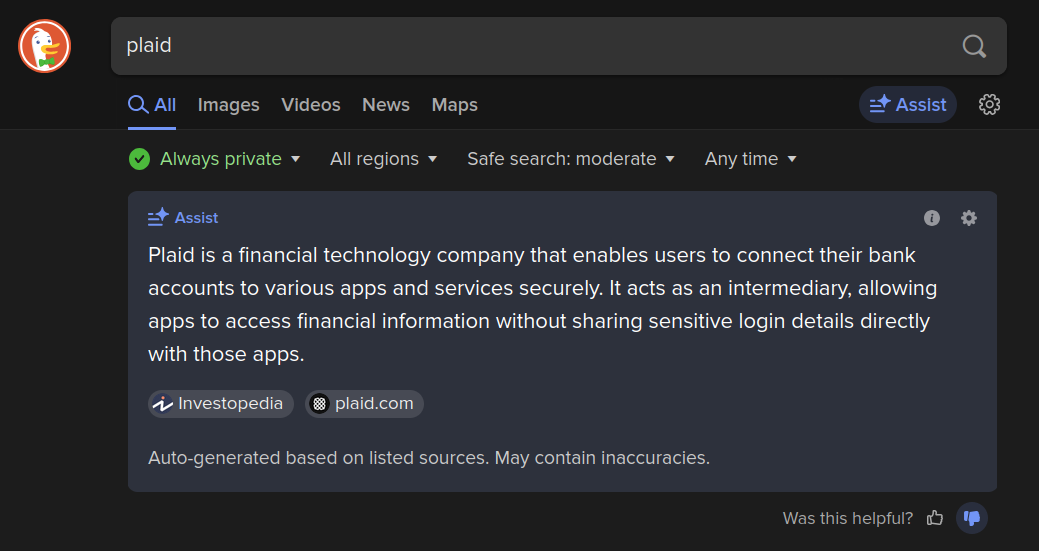Expand the Any time filter
This screenshot has height=551, width=1039.
[x=751, y=159]
